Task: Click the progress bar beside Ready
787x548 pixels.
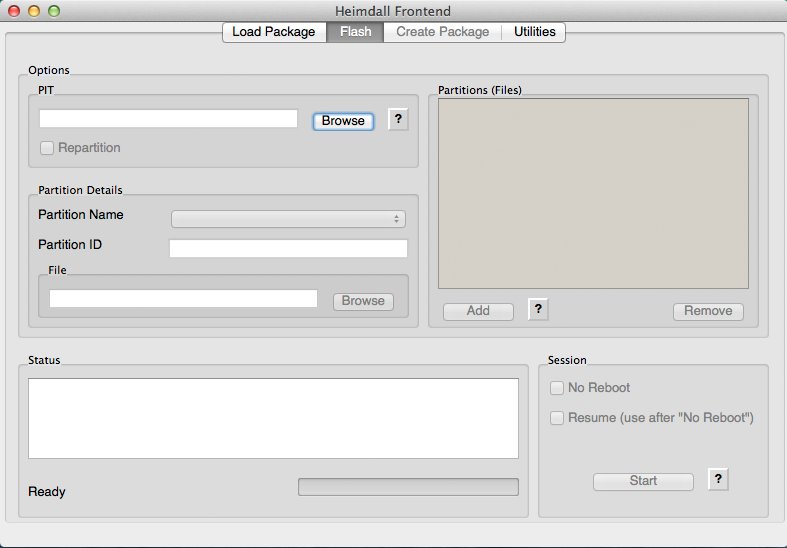Action: pos(409,487)
